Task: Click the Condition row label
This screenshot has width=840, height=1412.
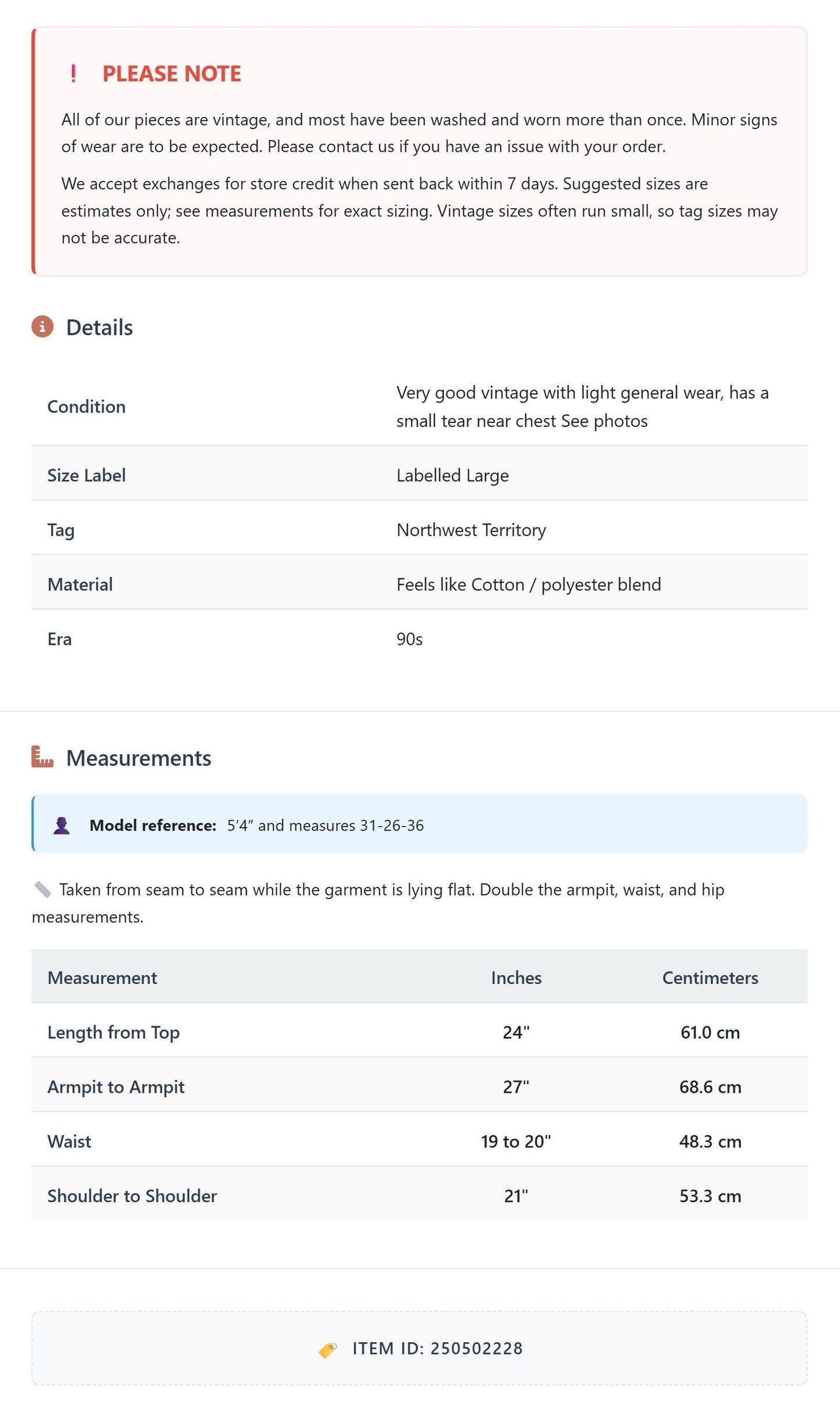Action: pos(87,407)
